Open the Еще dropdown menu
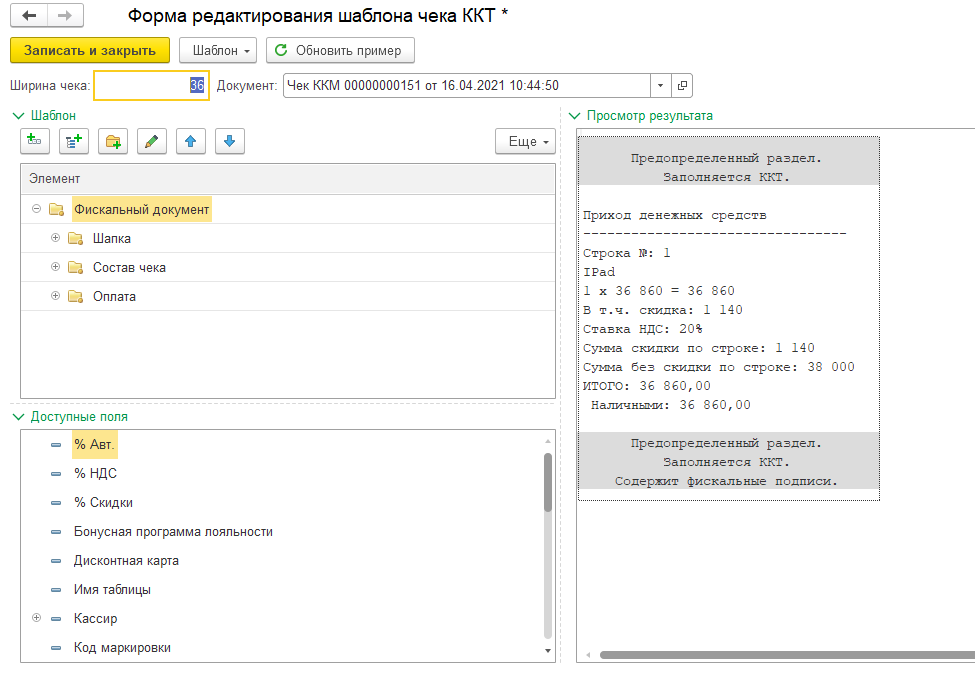975x674 pixels. (525, 141)
